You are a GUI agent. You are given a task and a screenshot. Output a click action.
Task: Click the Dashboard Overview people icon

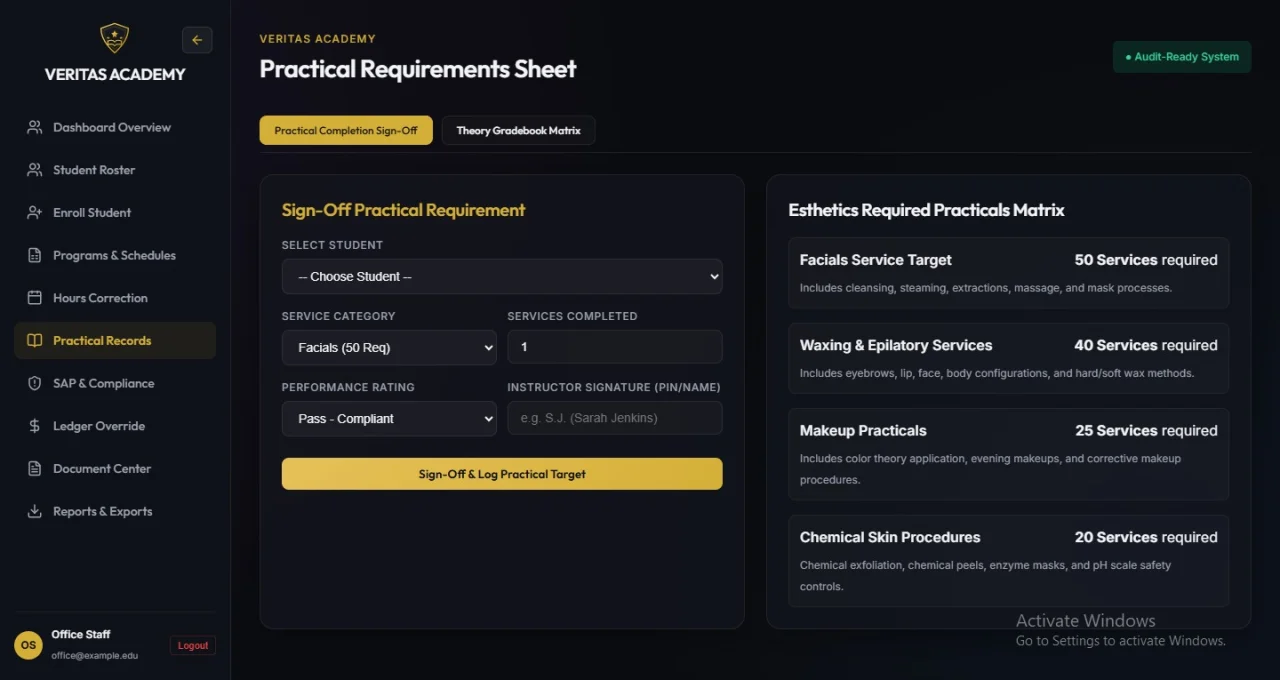point(35,127)
